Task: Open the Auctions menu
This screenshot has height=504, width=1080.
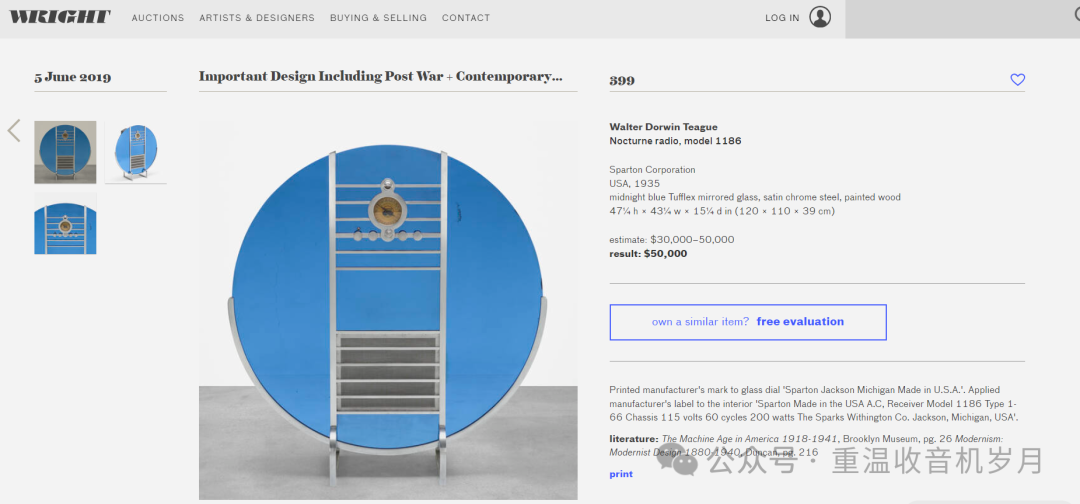Action: pos(158,18)
